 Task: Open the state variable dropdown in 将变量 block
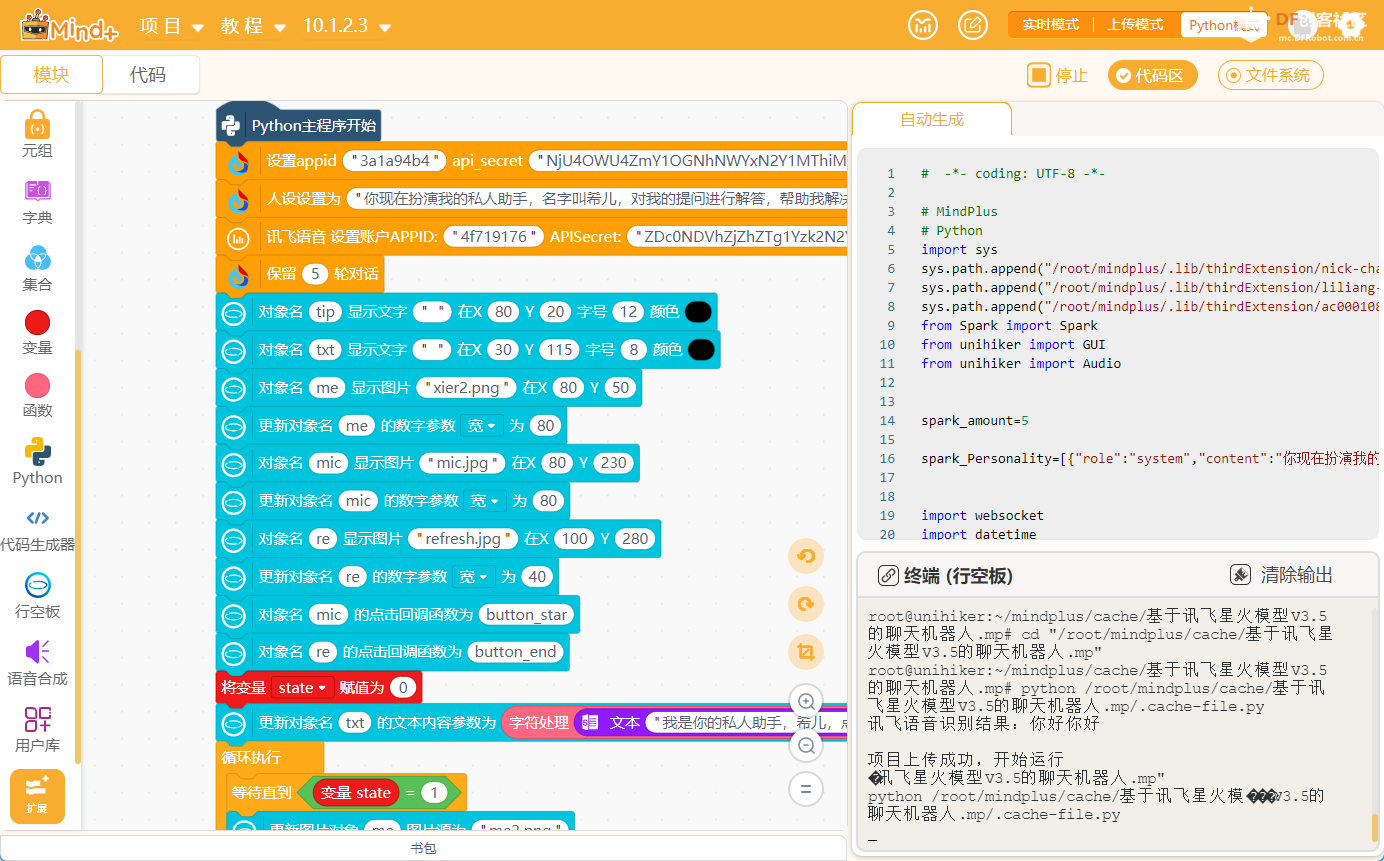[x=304, y=688]
